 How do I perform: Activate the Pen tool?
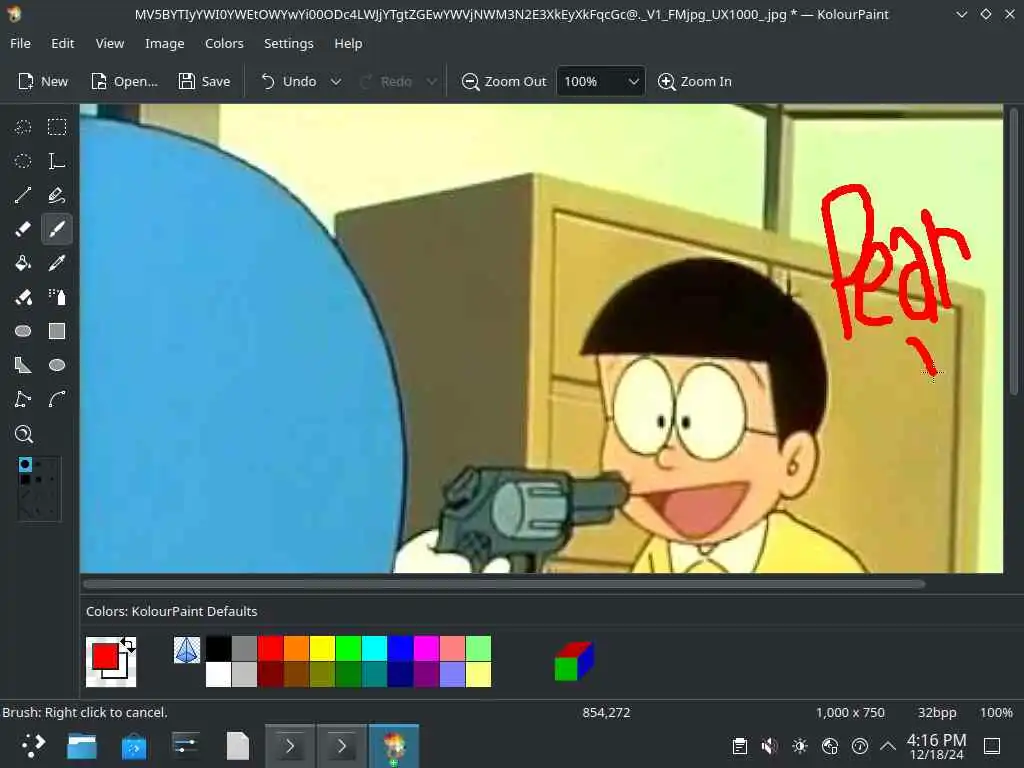pyautogui.click(x=57, y=195)
